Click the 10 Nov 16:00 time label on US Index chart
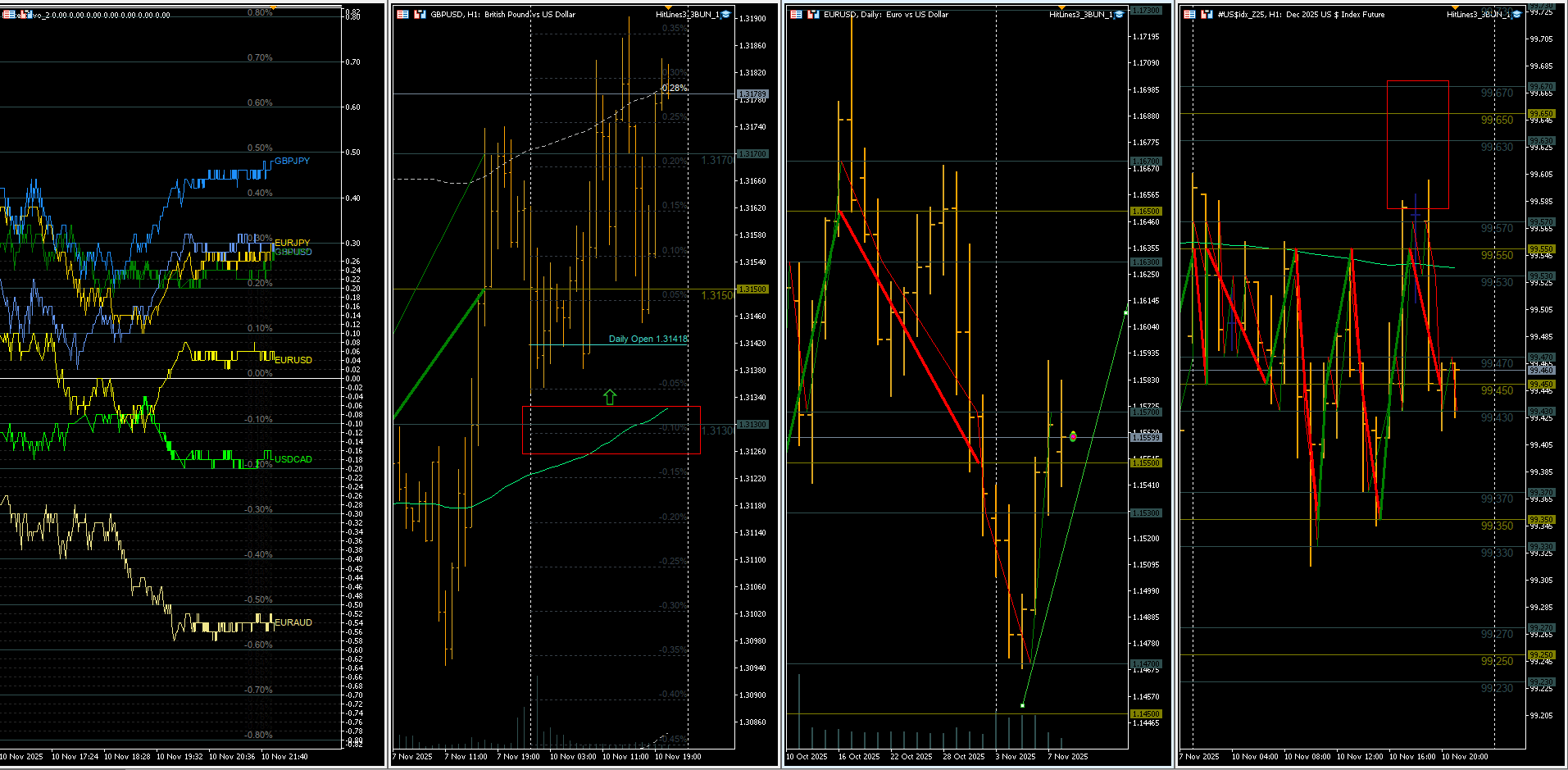 coord(1412,757)
